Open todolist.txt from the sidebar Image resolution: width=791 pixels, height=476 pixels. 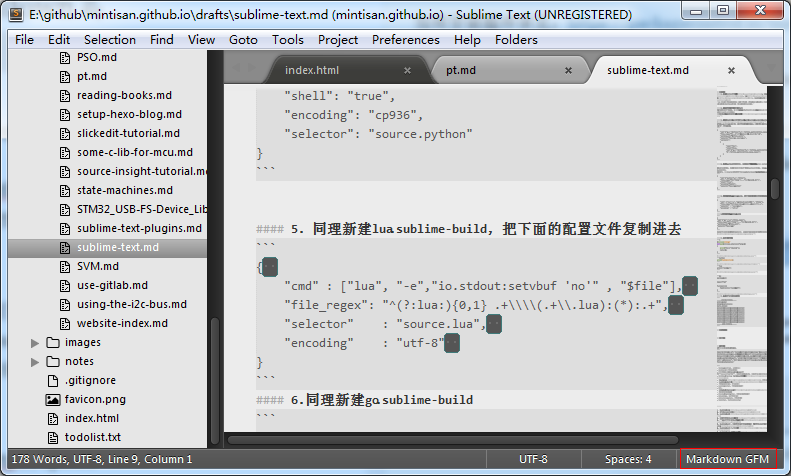click(x=93, y=438)
